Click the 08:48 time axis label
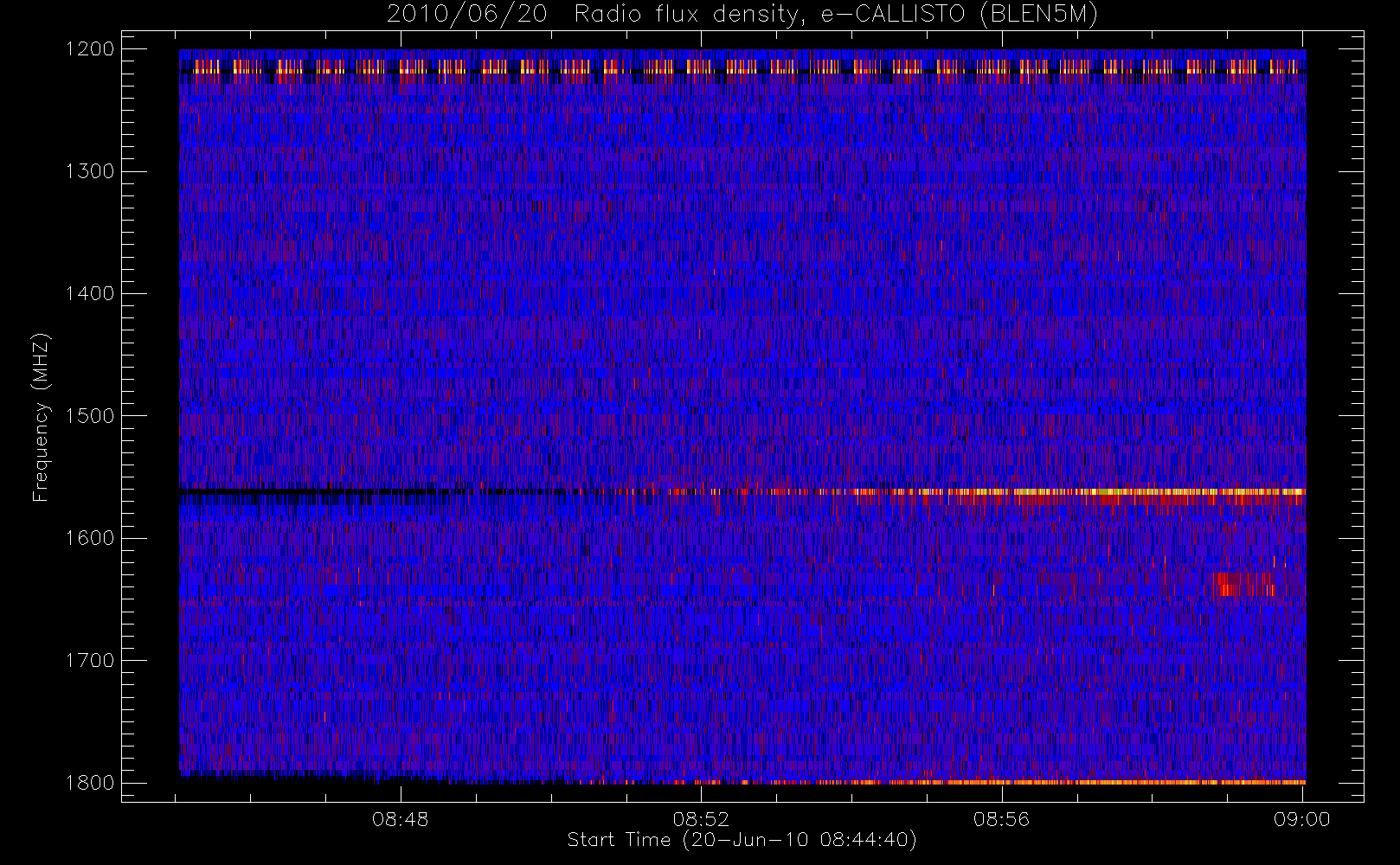The image size is (1400, 865). point(401,819)
